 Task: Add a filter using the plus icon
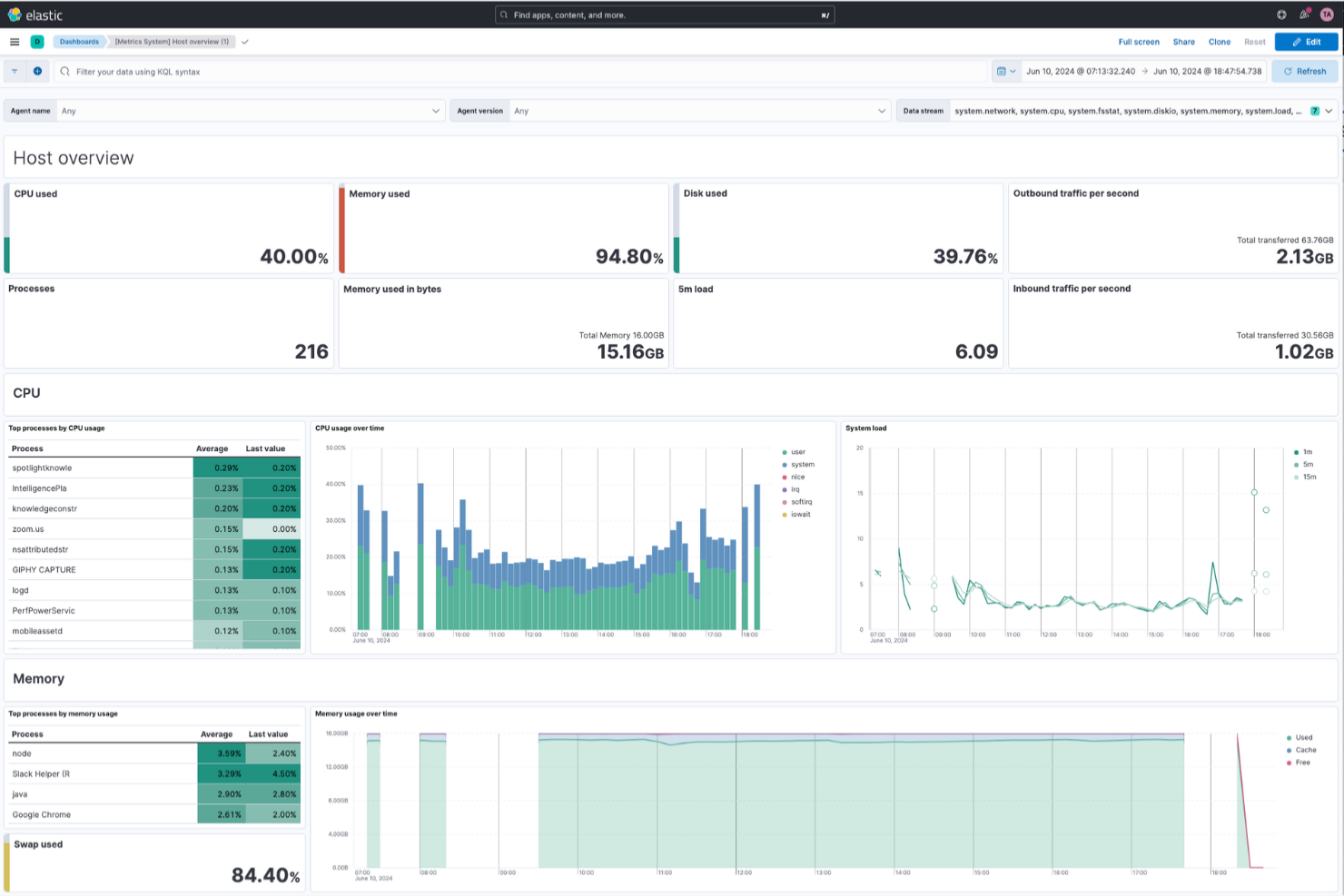(x=37, y=71)
